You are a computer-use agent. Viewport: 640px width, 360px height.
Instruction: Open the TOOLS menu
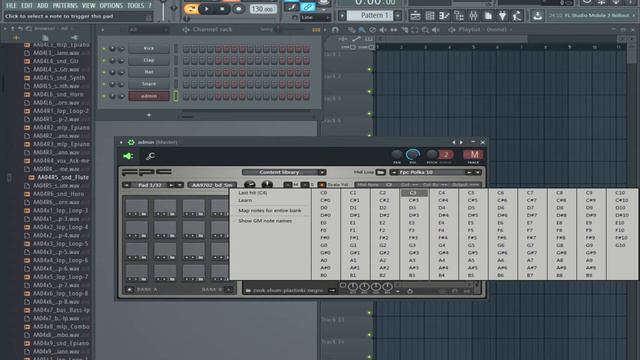[x=136, y=5]
